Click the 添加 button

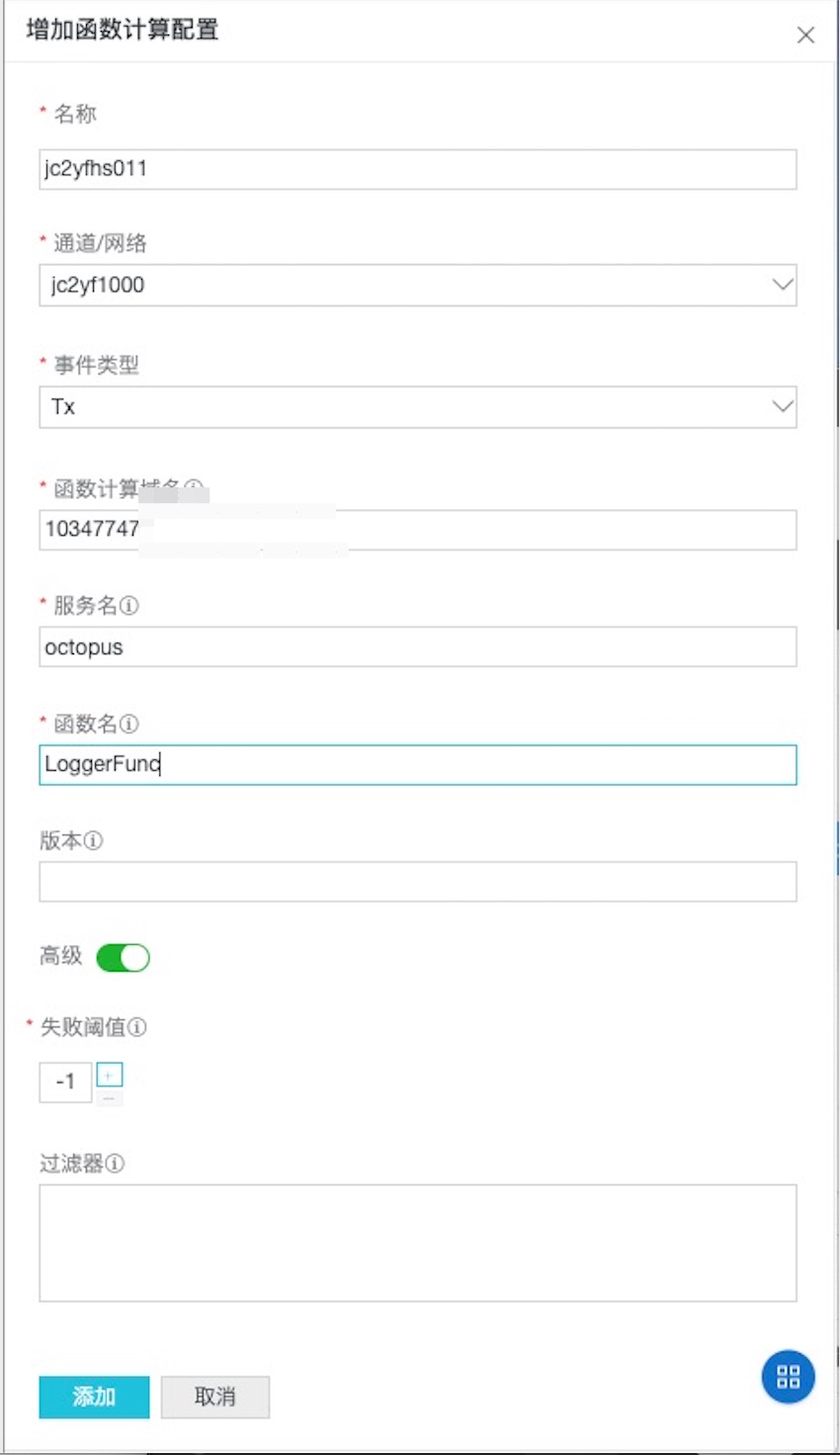coord(95,1397)
